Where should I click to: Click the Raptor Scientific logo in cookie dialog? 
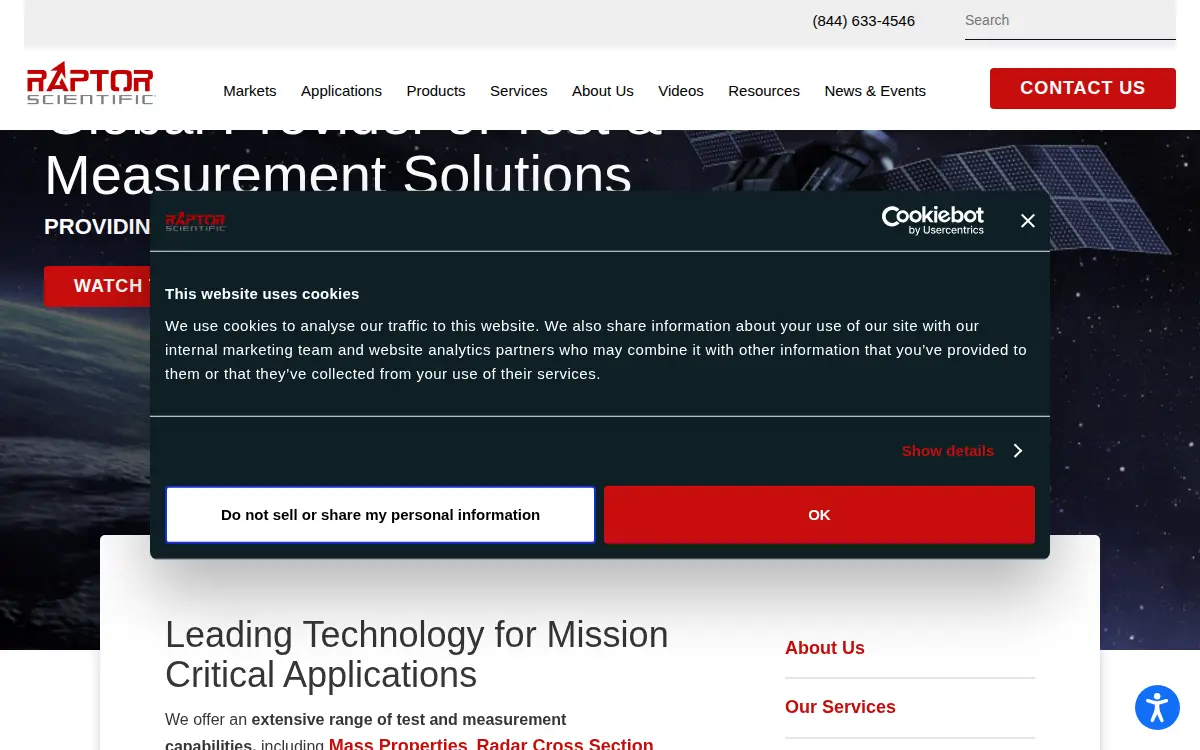coord(195,221)
